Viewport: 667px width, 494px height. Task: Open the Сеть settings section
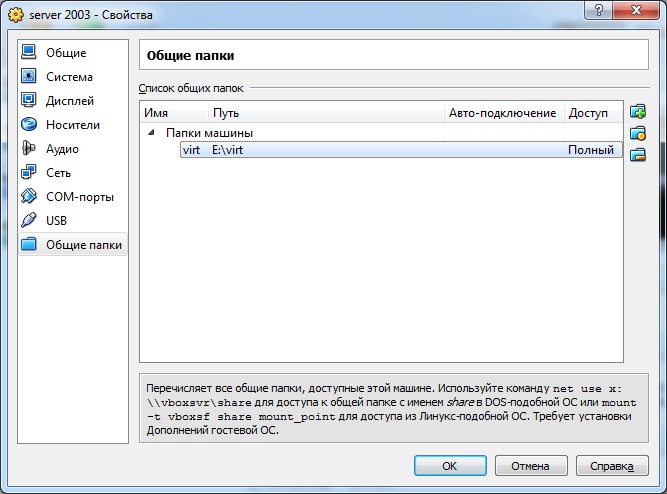[58, 173]
